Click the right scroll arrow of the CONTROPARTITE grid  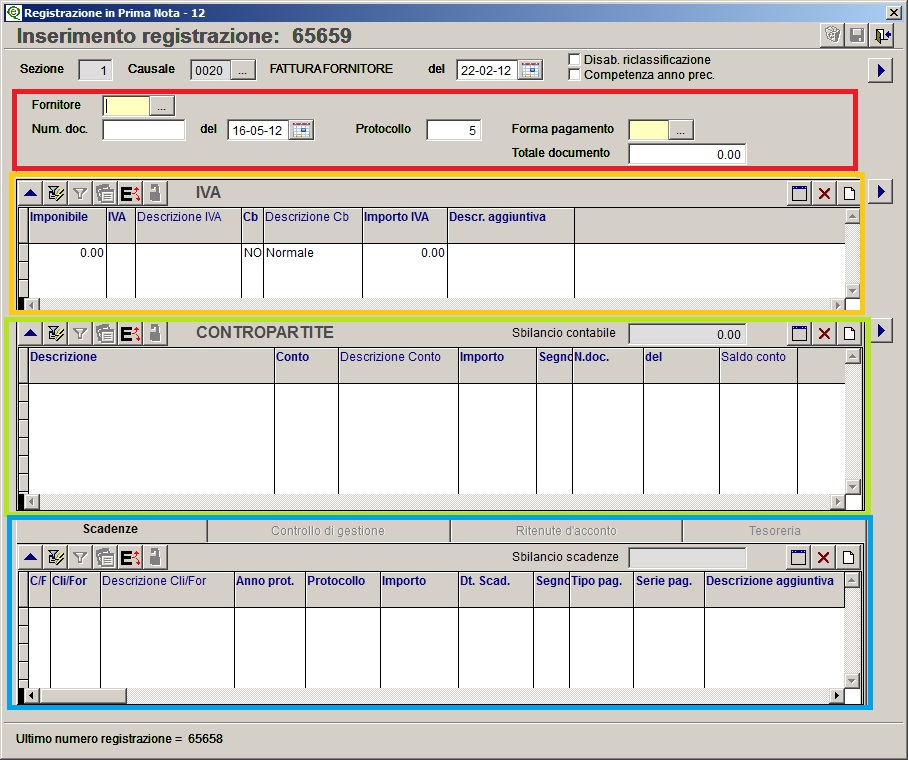(837, 502)
